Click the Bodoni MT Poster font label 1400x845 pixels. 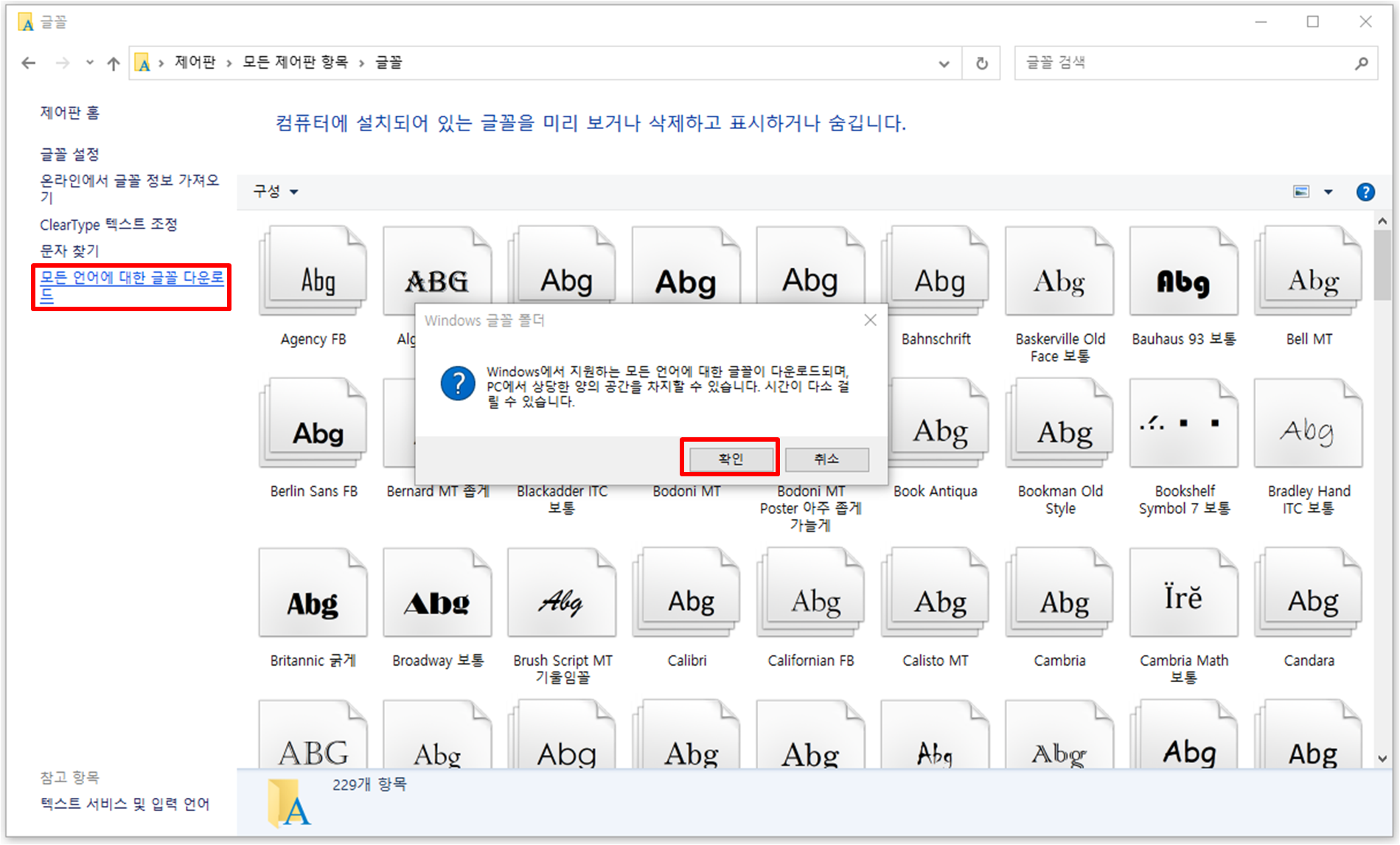tap(811, 508)
